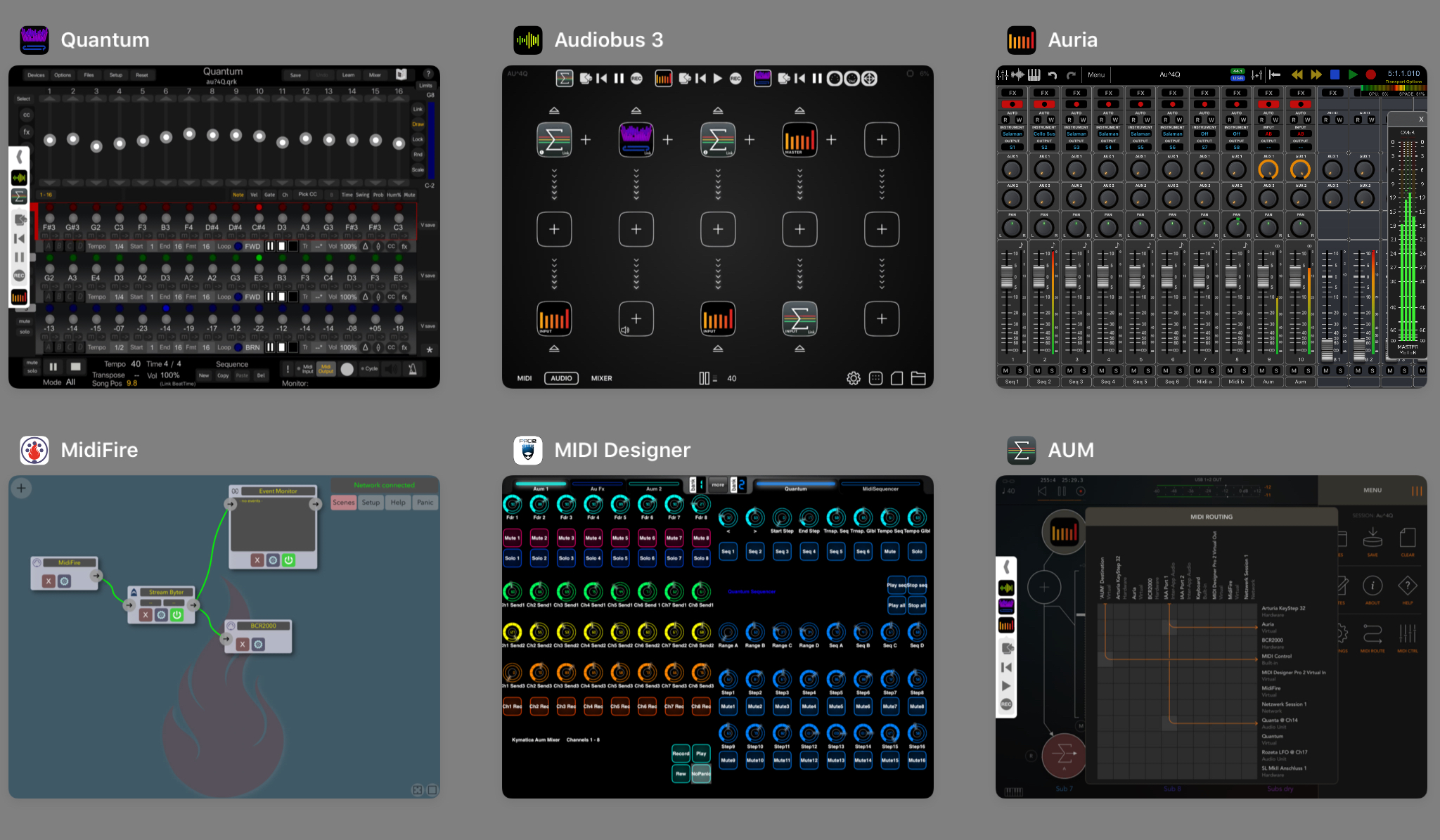Select the Vel tab in Quantum
The height and width of the screenshot is (840, 1440).
254,195
